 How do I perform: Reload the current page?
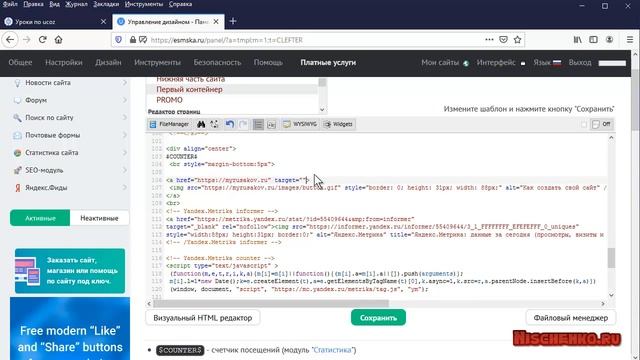pyautogui.click(x=42, y=40)
